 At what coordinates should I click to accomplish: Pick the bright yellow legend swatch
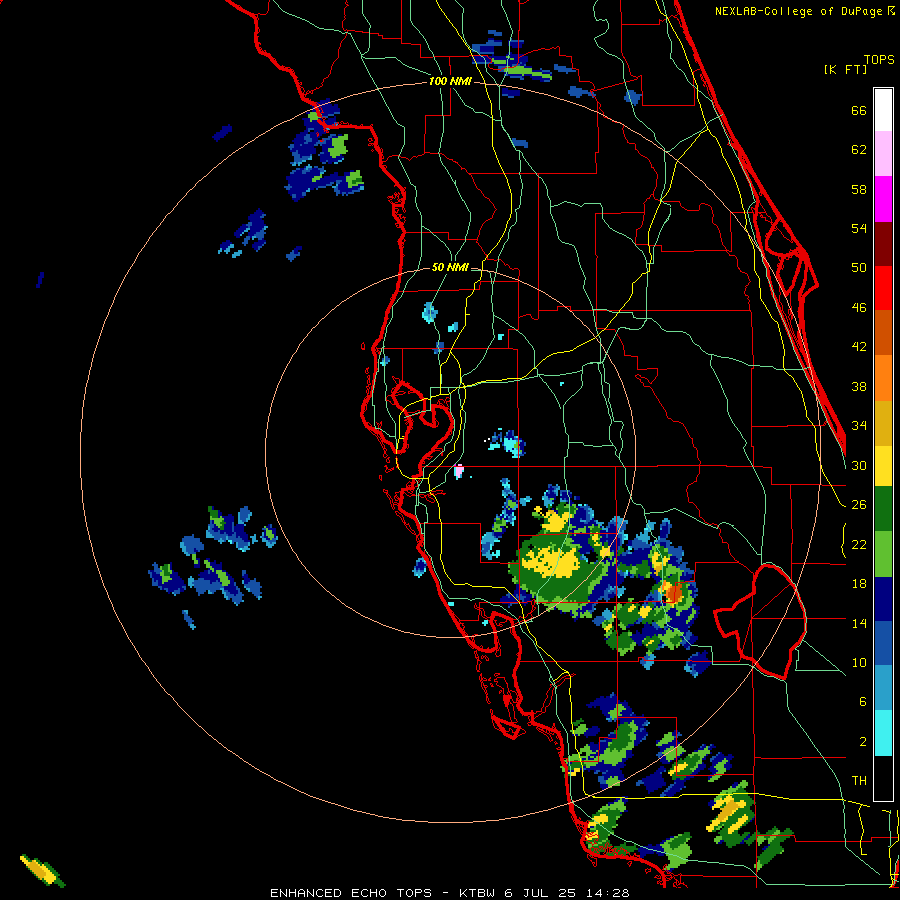883,466
